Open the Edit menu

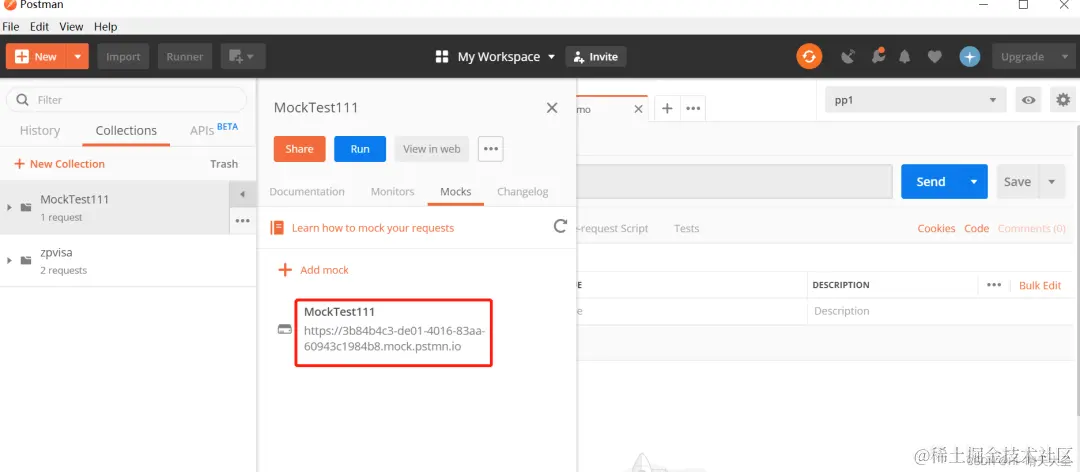pos(39,26)
